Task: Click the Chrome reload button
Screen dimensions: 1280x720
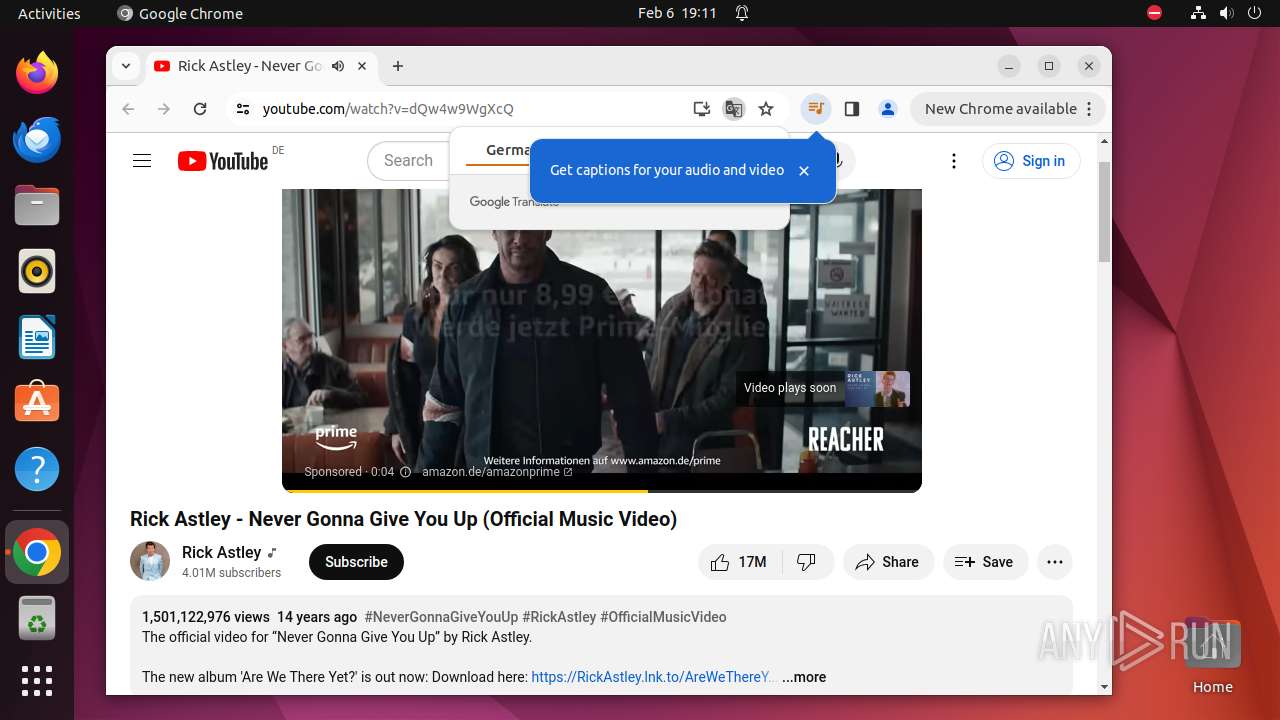Action: point(200,109)
